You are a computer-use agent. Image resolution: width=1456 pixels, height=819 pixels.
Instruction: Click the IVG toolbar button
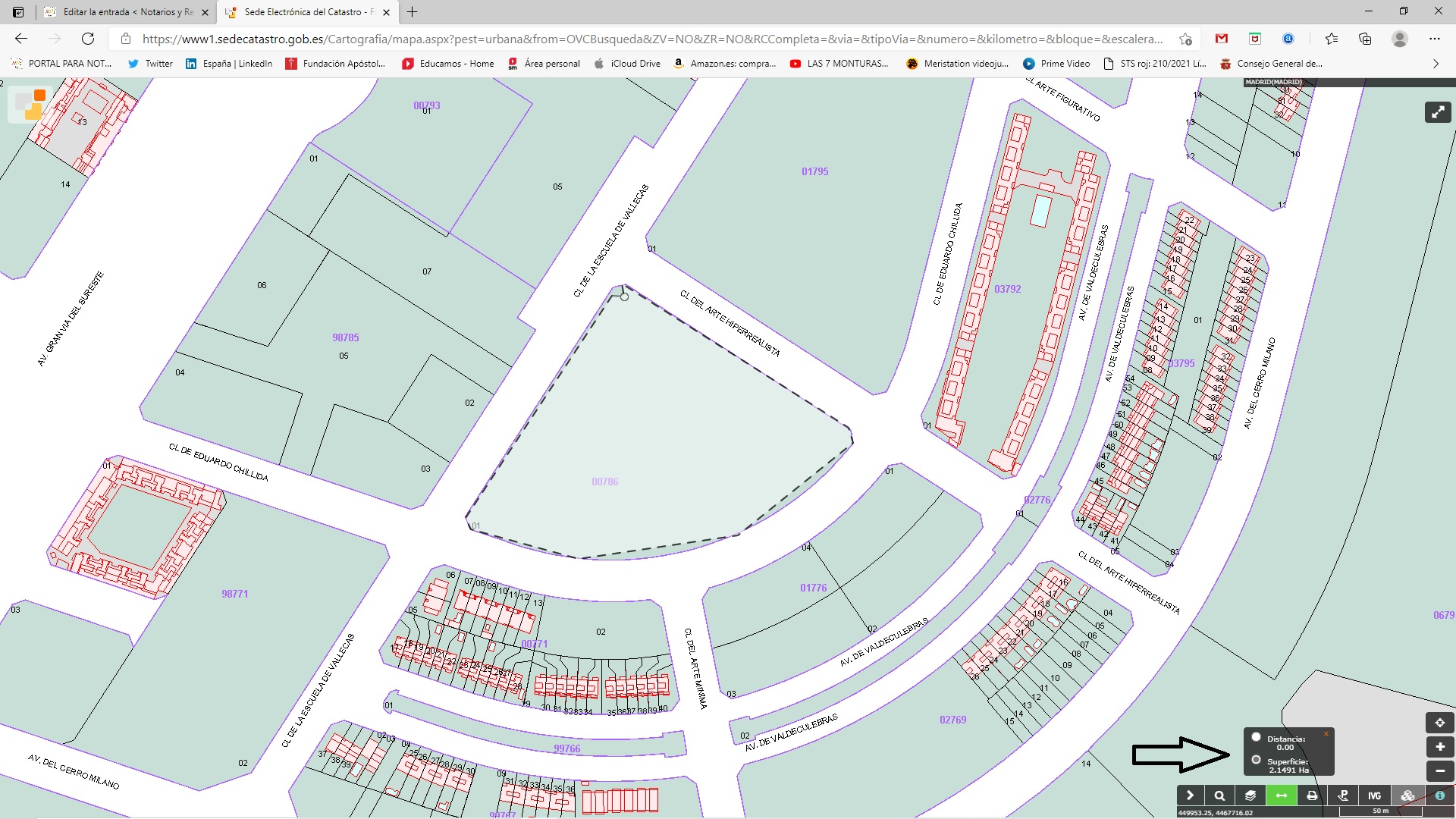click(x=1374, y=795)
